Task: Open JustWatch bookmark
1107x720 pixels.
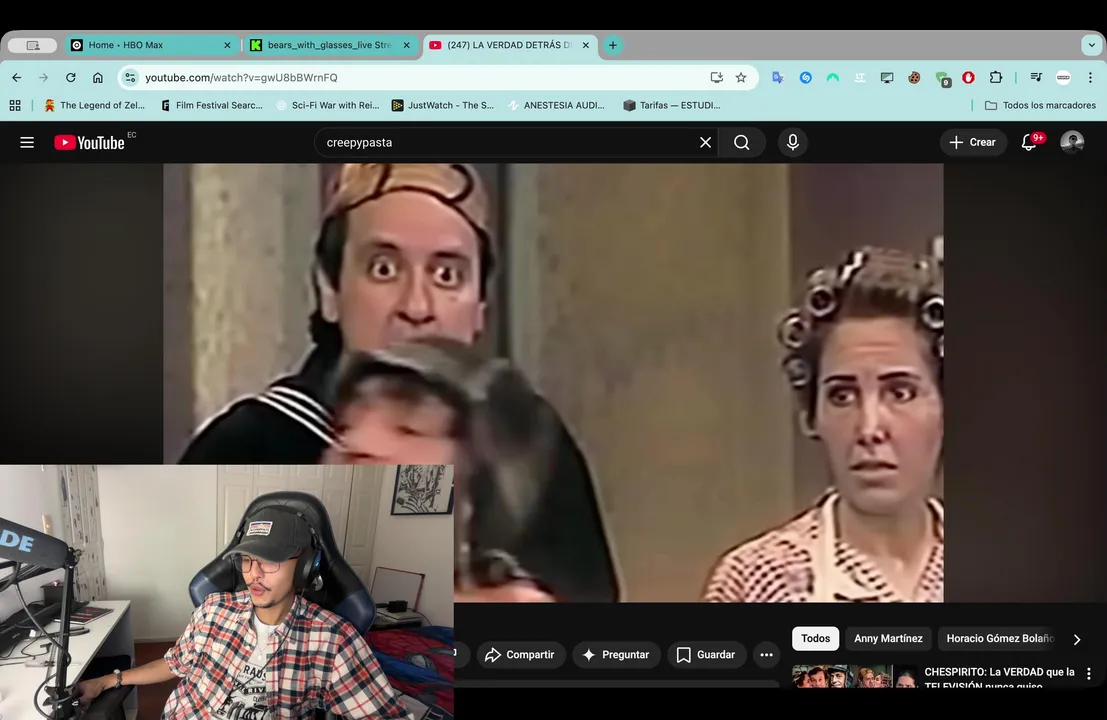Action: [x=443, y=105]
